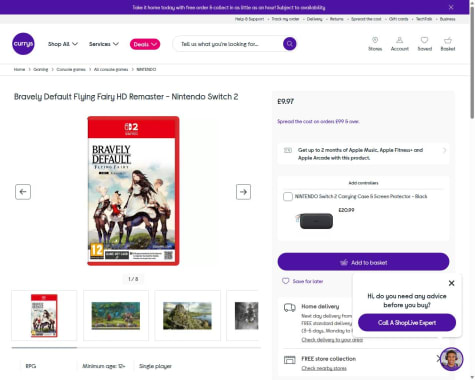The width and height of the screenshot is (475, 380).
Task: Open the Stores locator icon
Action: 375,44
